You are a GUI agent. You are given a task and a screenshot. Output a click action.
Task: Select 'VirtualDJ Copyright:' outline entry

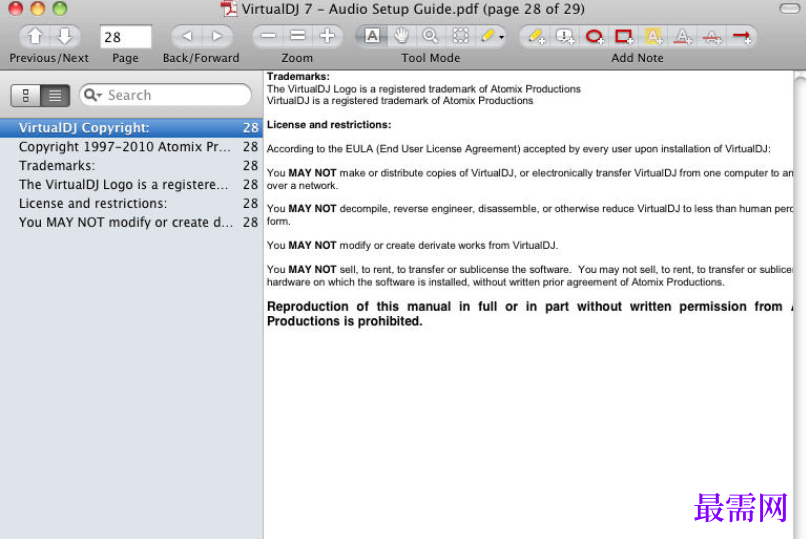pyautogui.click(x=131, y=127)
